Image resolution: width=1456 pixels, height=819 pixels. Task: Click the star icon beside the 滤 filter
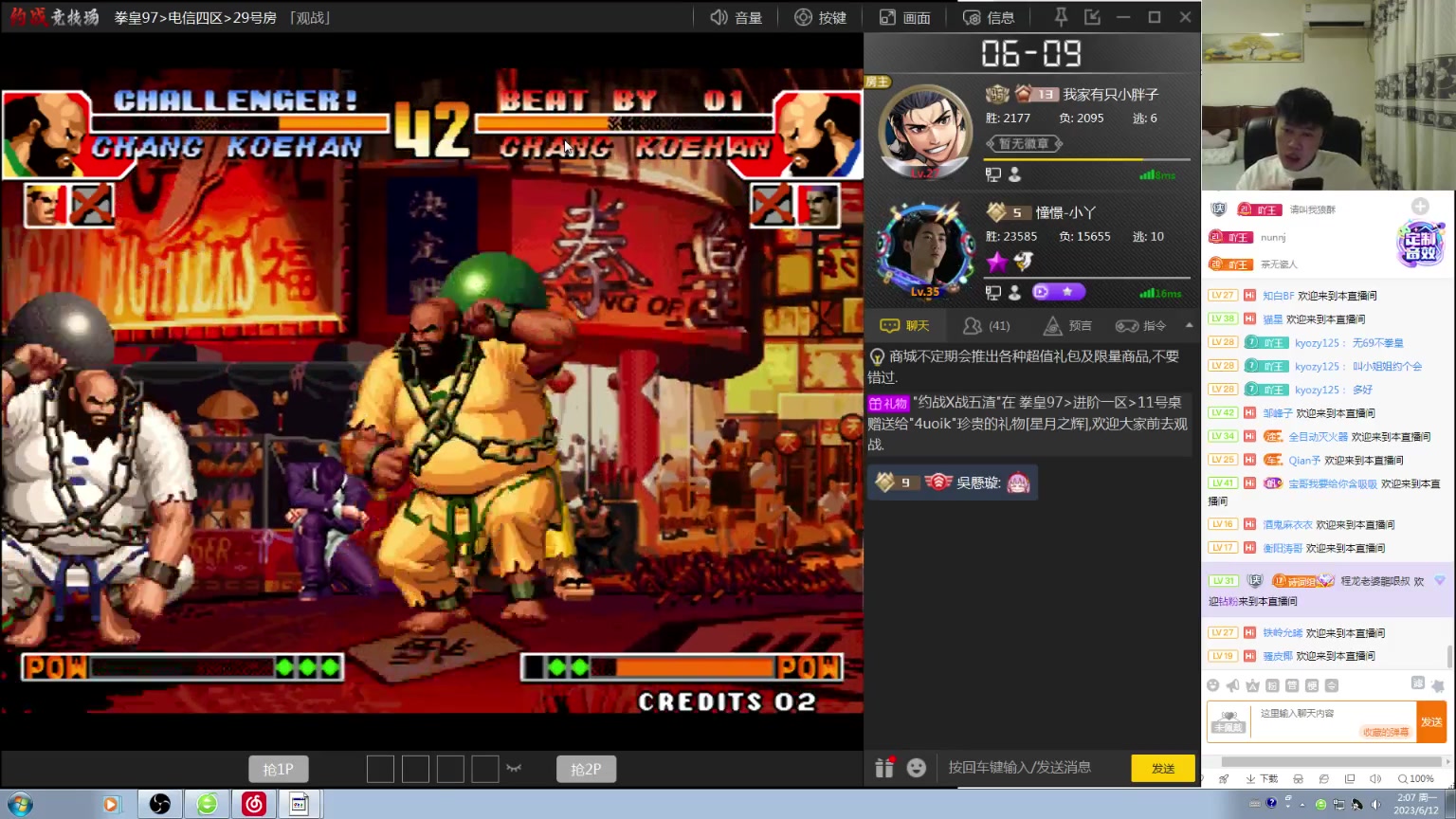click(1438, 685)
